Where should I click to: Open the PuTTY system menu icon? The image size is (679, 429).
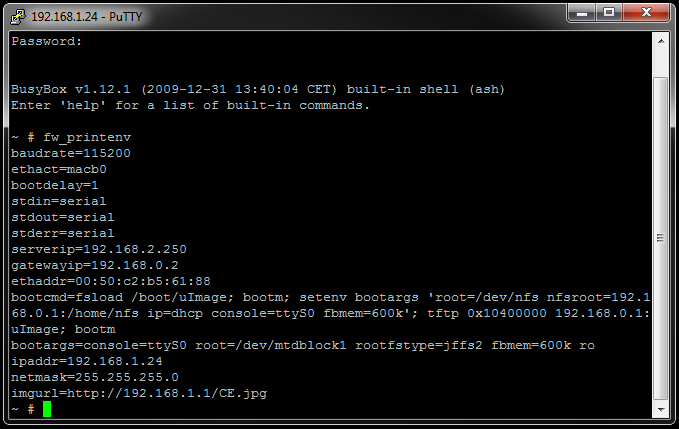(x=18, y=16)
